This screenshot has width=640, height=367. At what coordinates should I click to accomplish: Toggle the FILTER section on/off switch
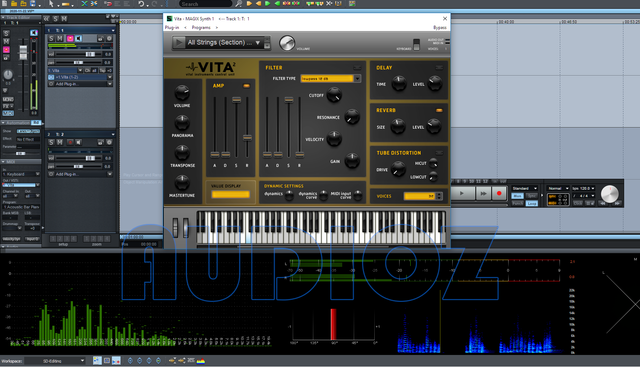pos(357,68)
